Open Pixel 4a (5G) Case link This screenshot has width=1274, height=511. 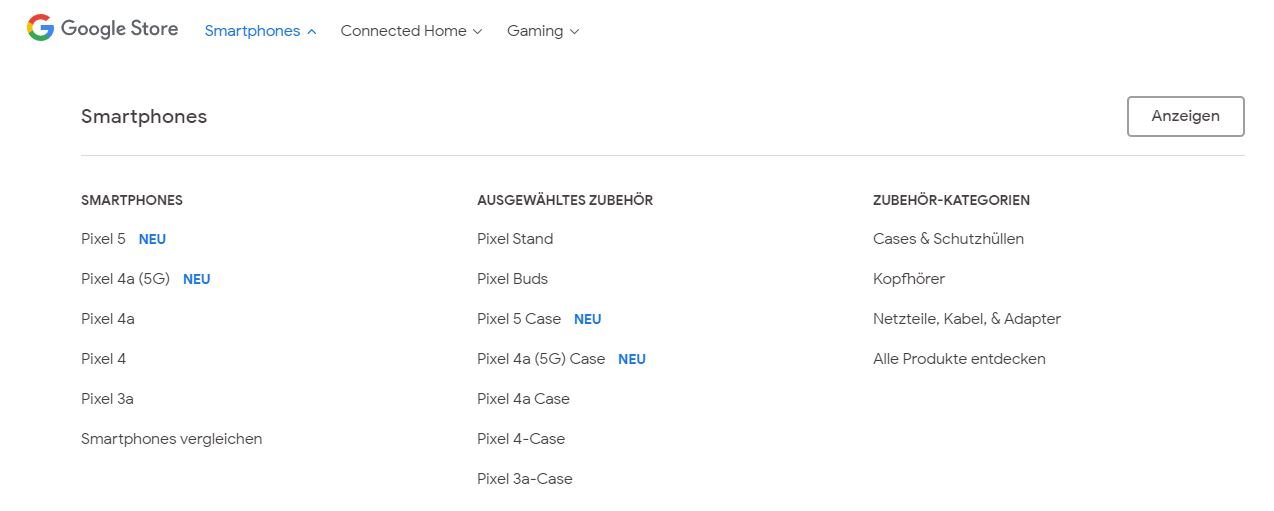click(541, 359)
